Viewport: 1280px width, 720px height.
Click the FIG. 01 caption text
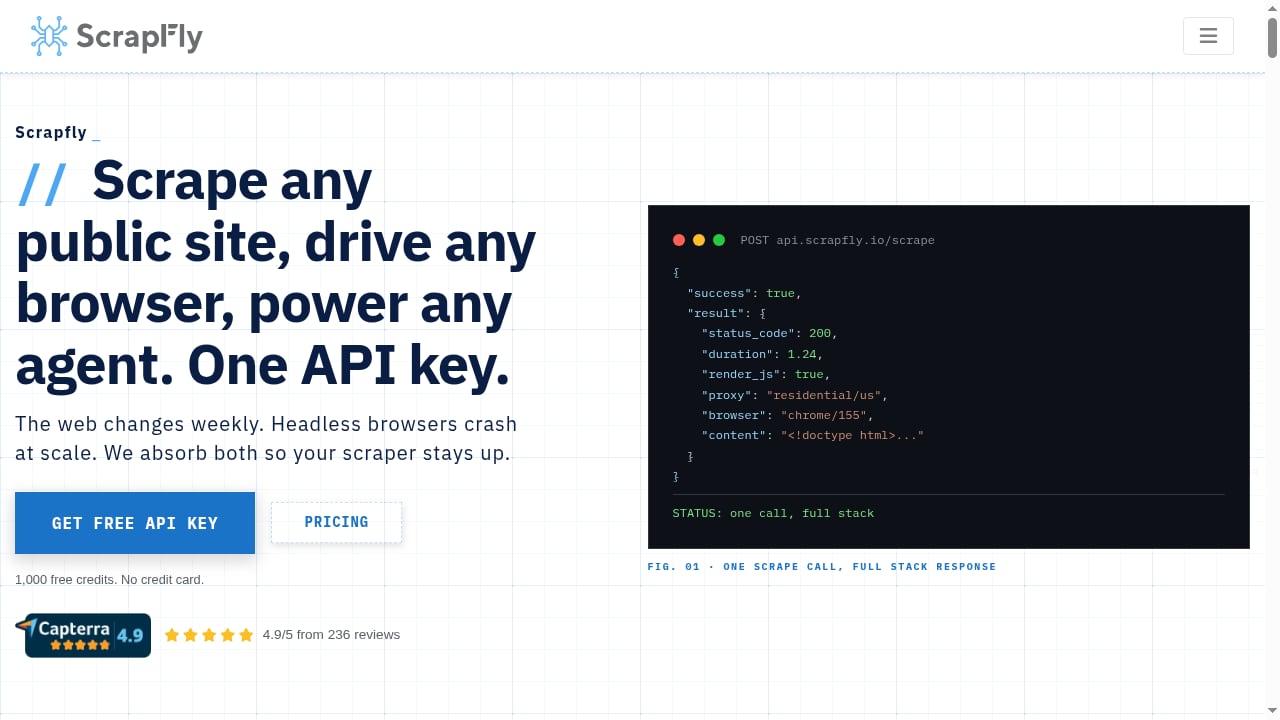click(822, 567)
